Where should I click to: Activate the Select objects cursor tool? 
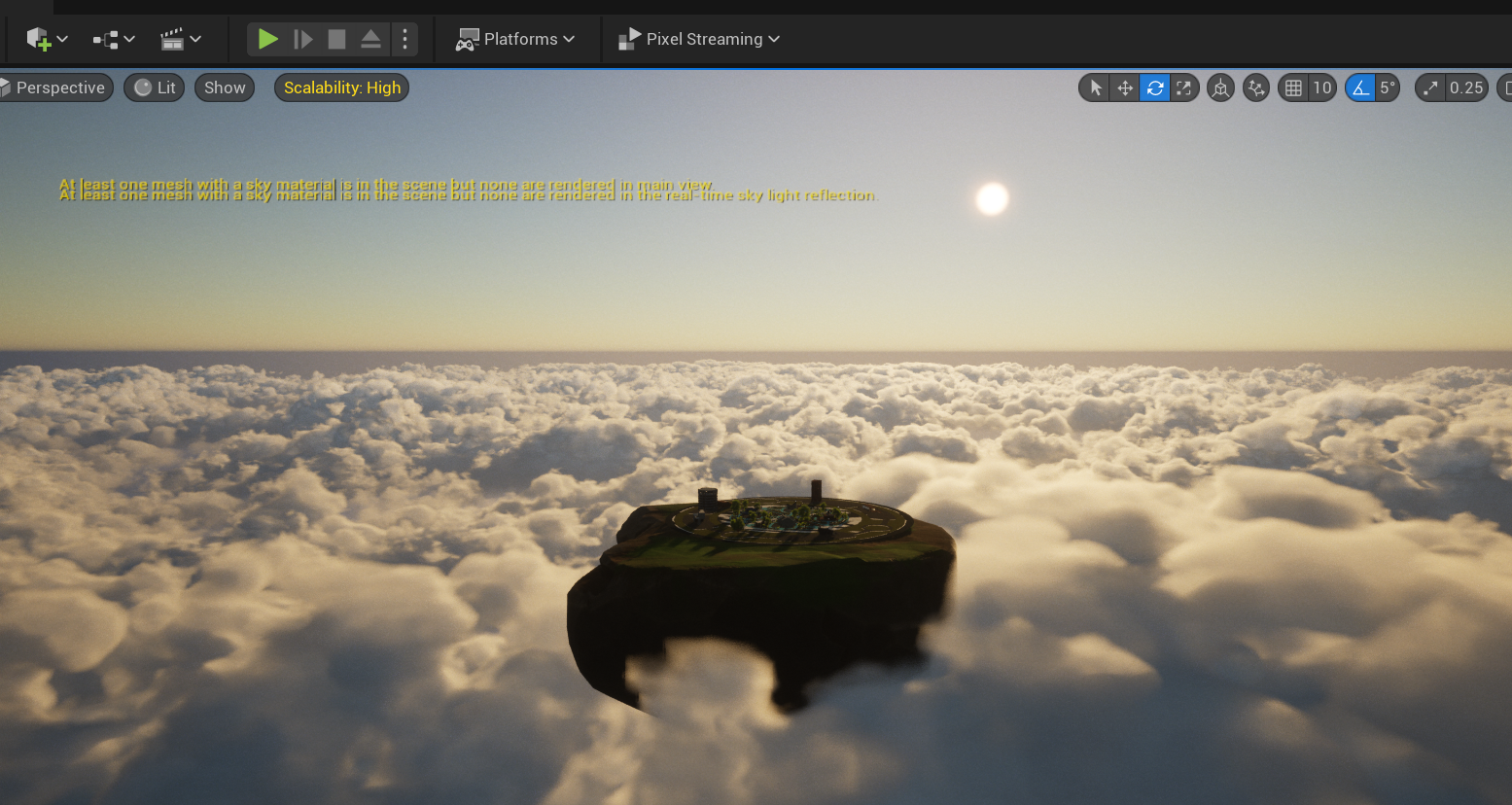coord(1094,87)
